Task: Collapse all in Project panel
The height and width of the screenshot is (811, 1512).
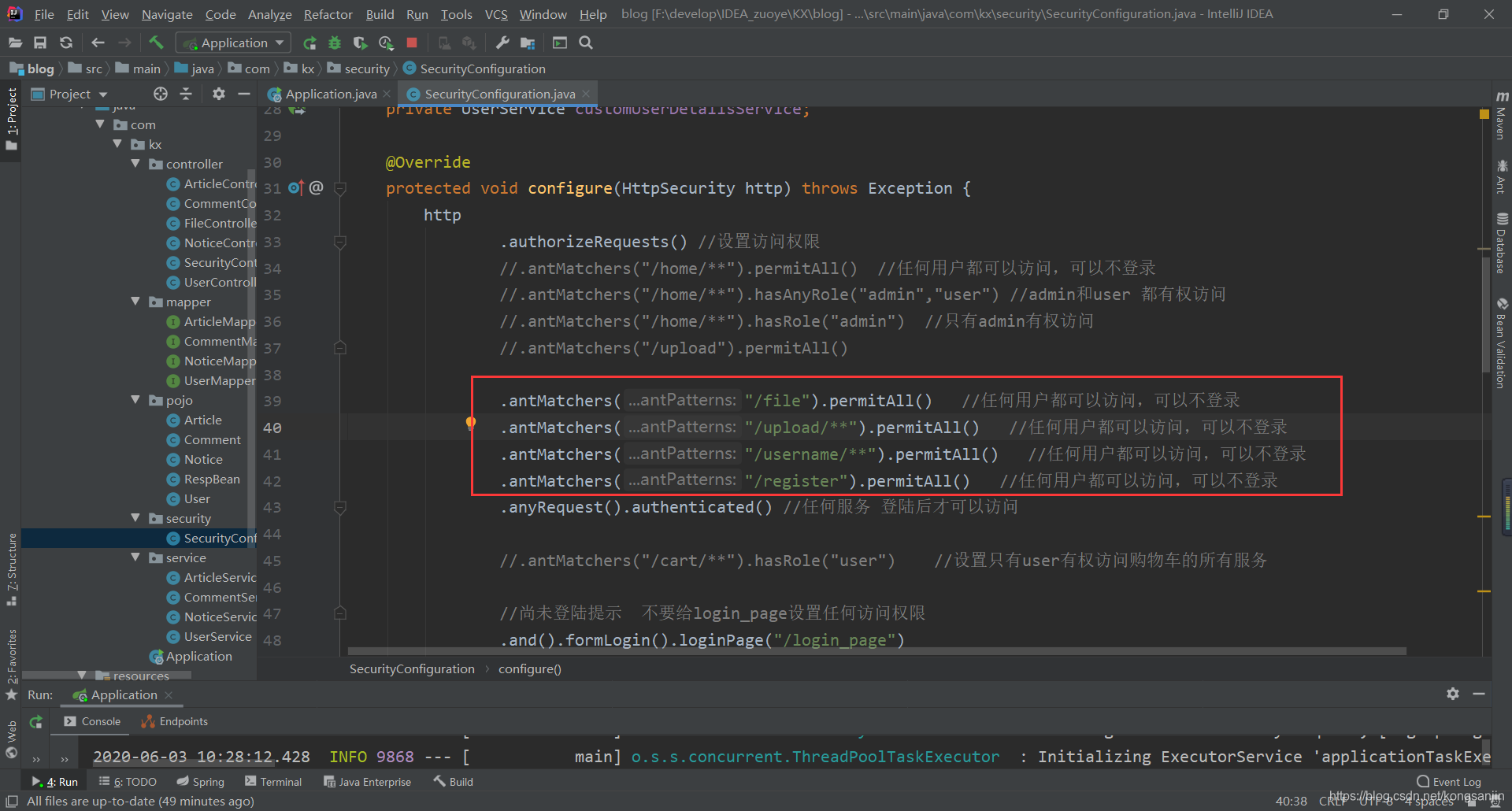Action: coord(186,94)
